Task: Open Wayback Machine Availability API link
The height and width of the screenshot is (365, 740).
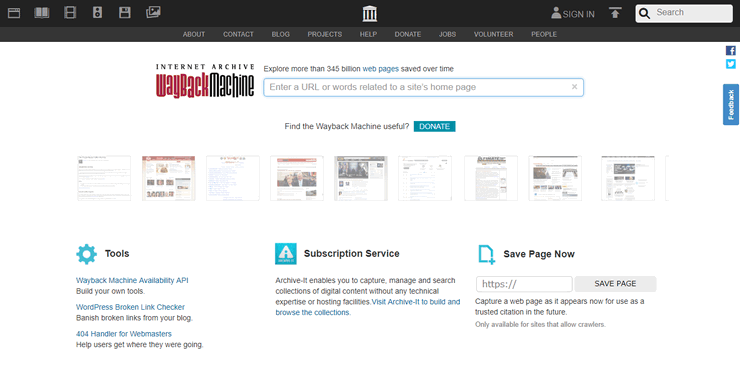Action: (x=132, y=280)
